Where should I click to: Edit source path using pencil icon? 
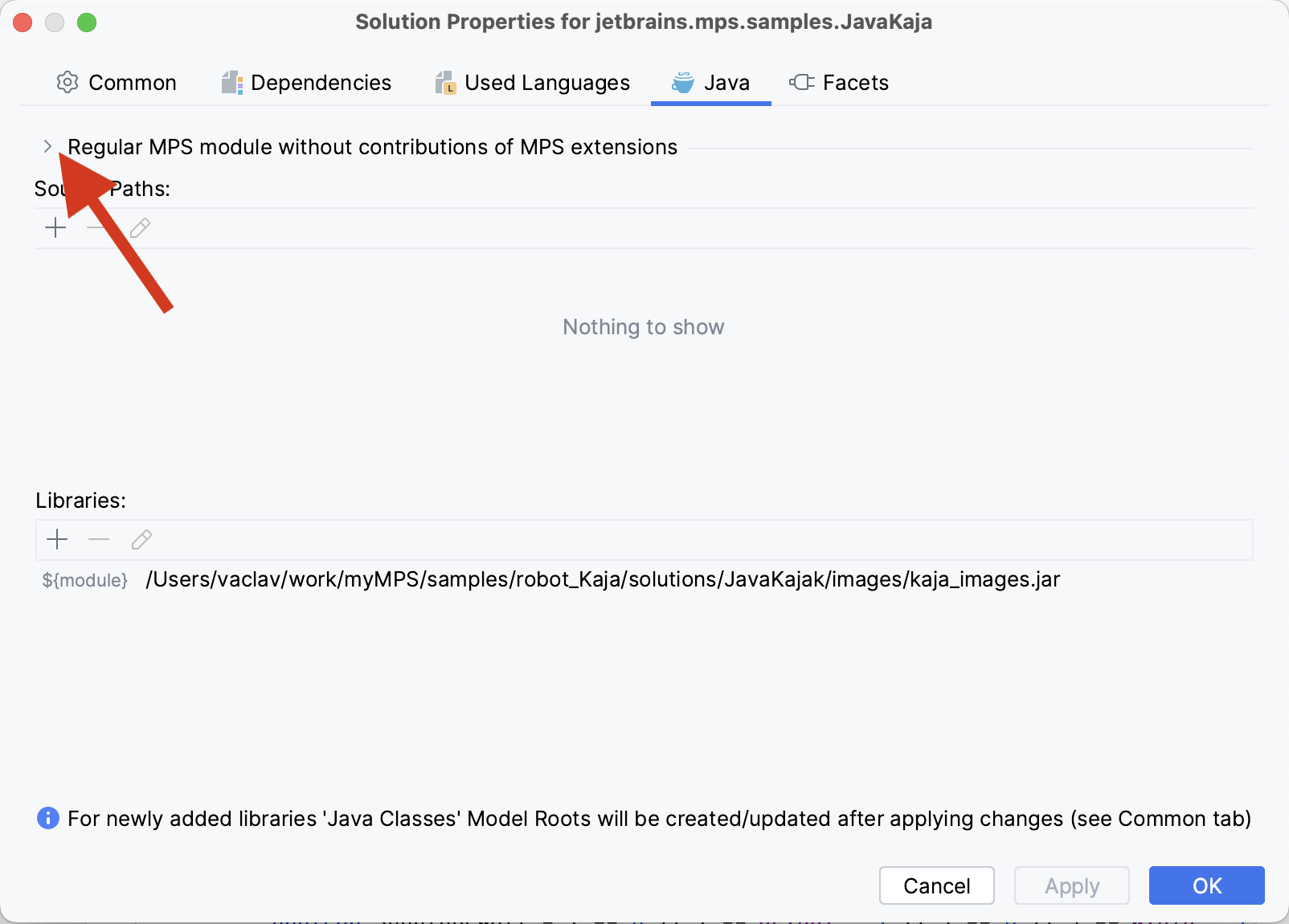139,227
